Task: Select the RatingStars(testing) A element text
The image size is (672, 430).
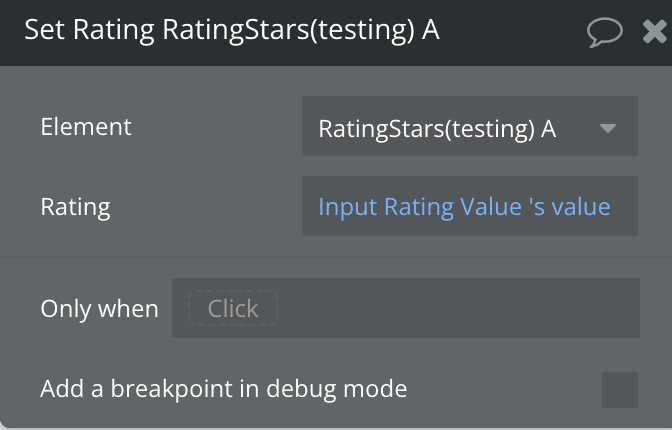Action: click(437, 129)
